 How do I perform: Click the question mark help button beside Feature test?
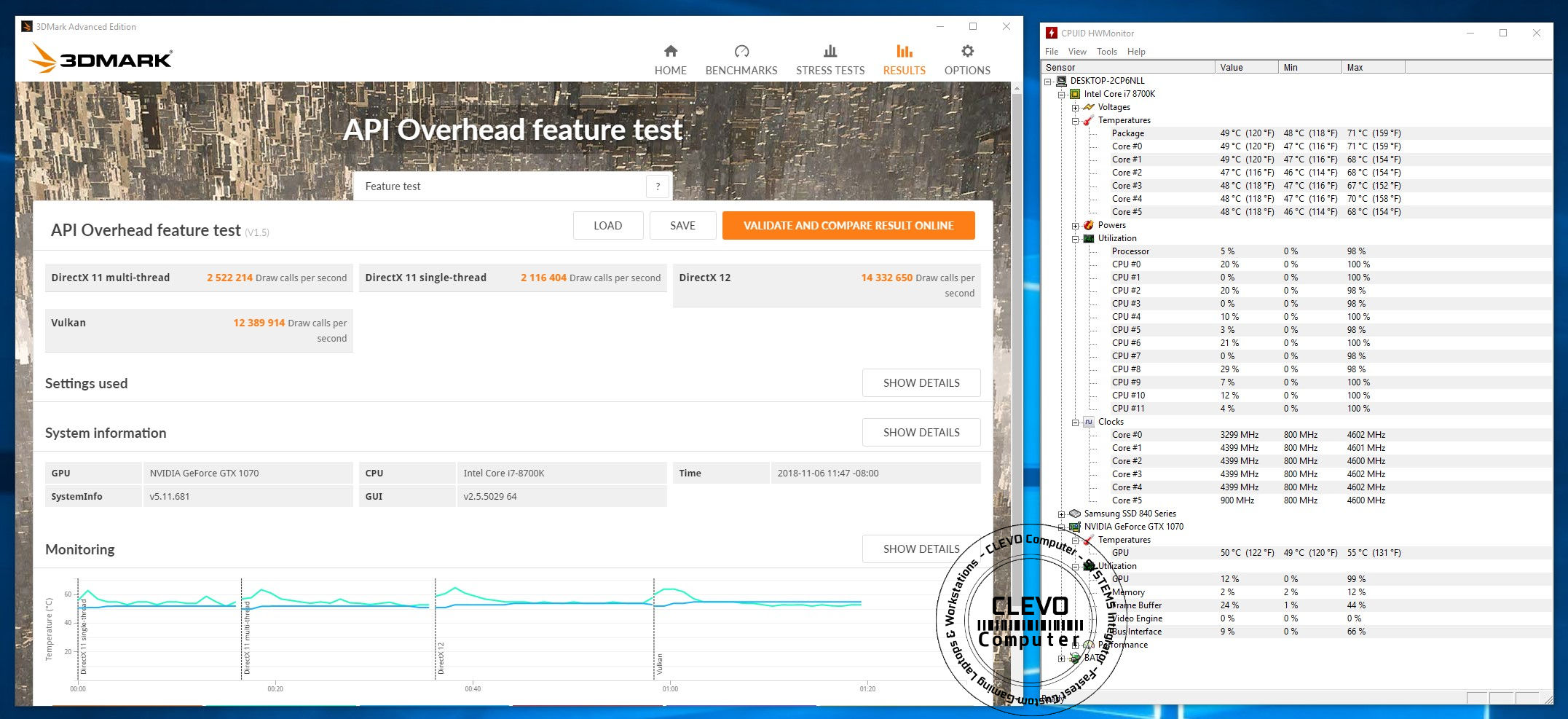[658, 186]
